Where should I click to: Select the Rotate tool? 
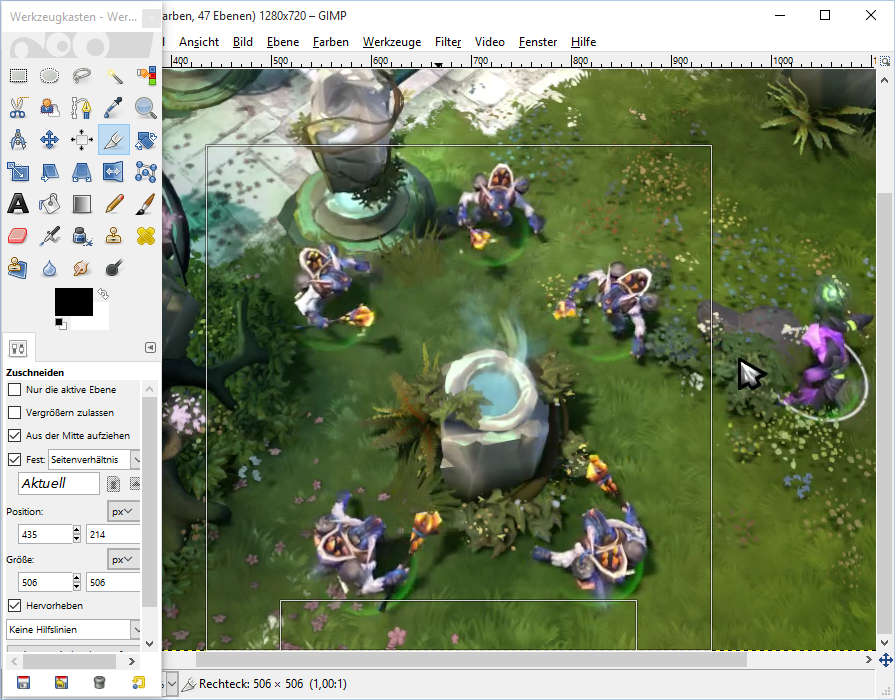[146, 139]
